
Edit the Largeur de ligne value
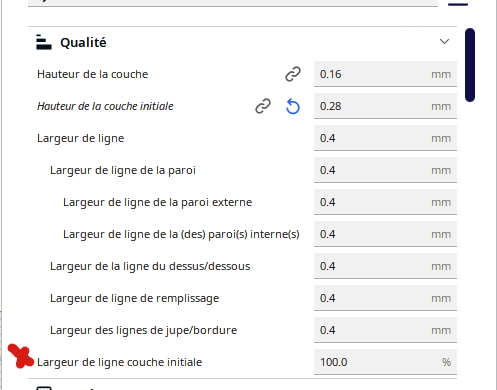click(x=385, y=138)
